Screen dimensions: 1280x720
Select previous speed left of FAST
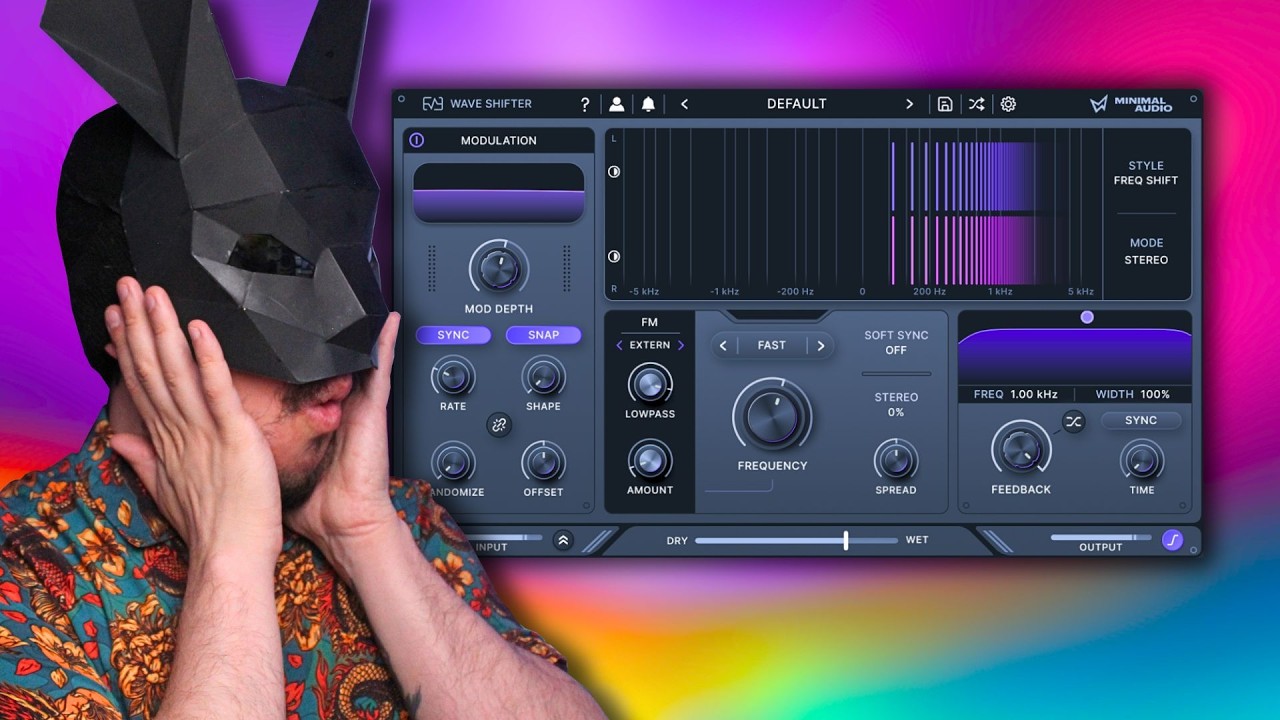point(724,346)
